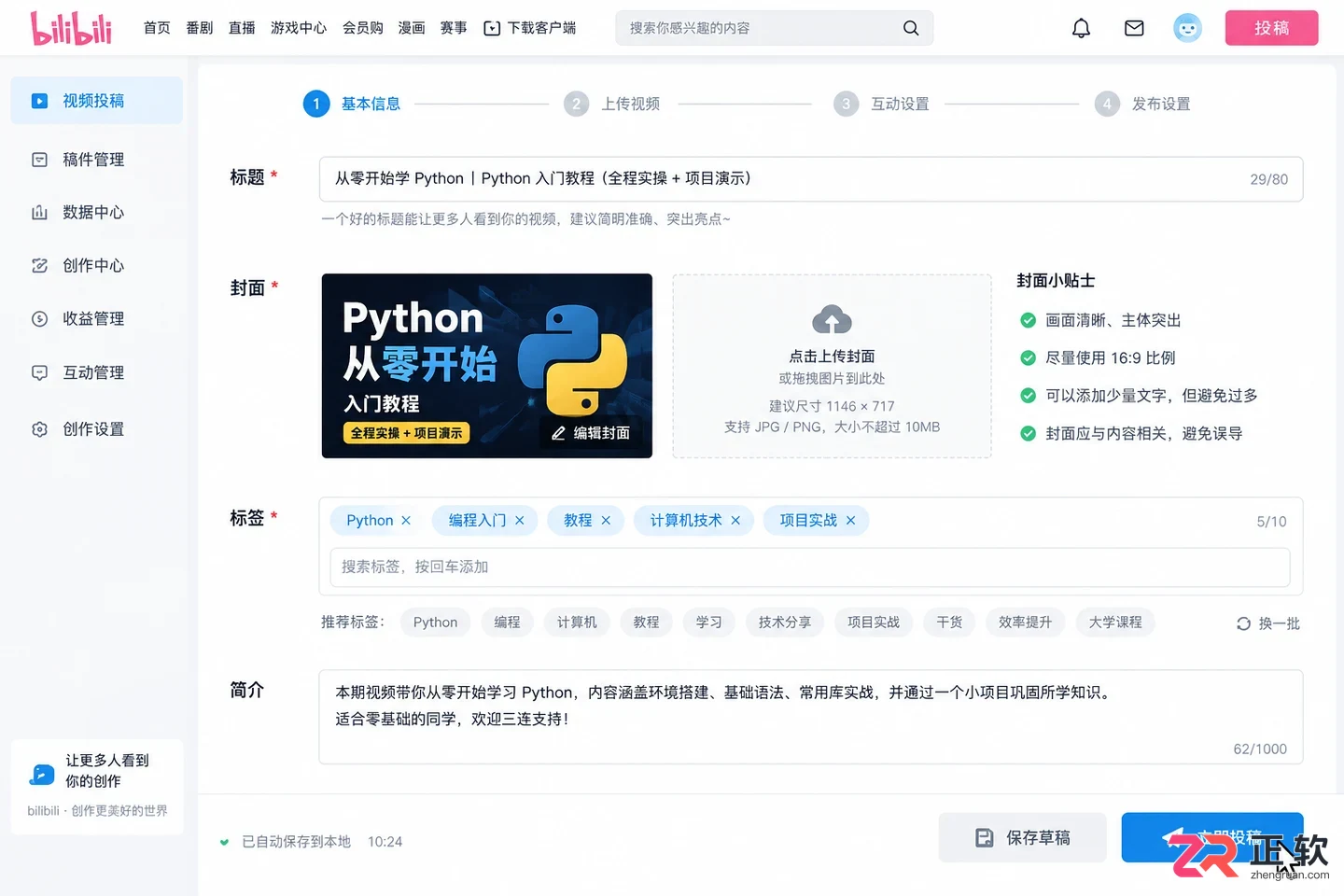Click the 视频投稿 play icon in sidebar
This screenshot has height=896, width=1344.
point(39,101)
